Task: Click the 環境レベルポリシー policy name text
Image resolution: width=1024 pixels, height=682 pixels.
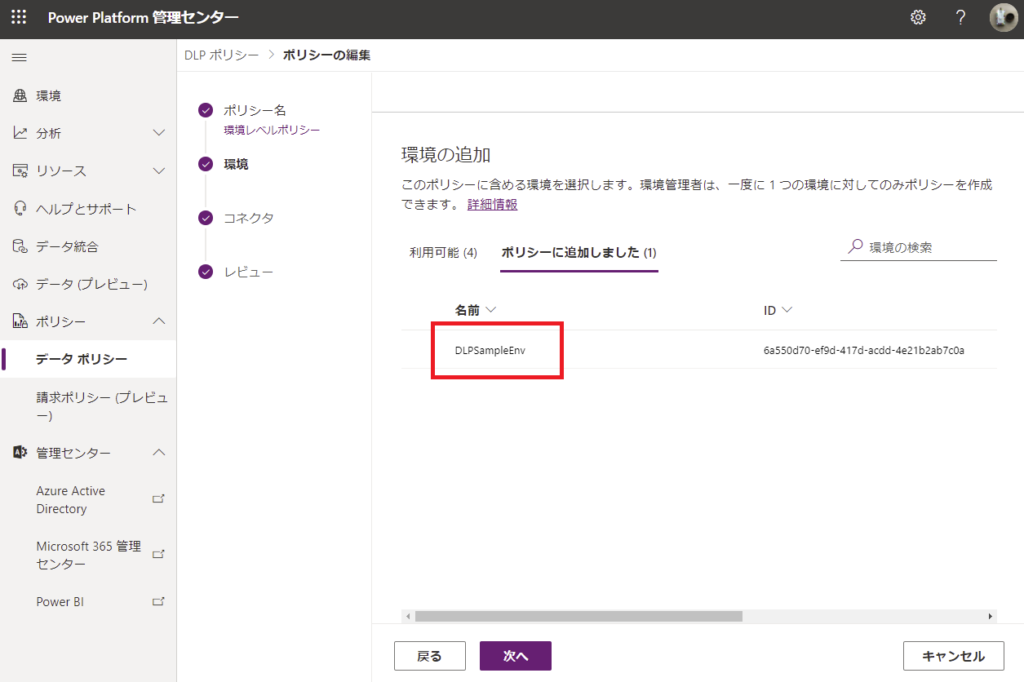Action: [272, 130]
